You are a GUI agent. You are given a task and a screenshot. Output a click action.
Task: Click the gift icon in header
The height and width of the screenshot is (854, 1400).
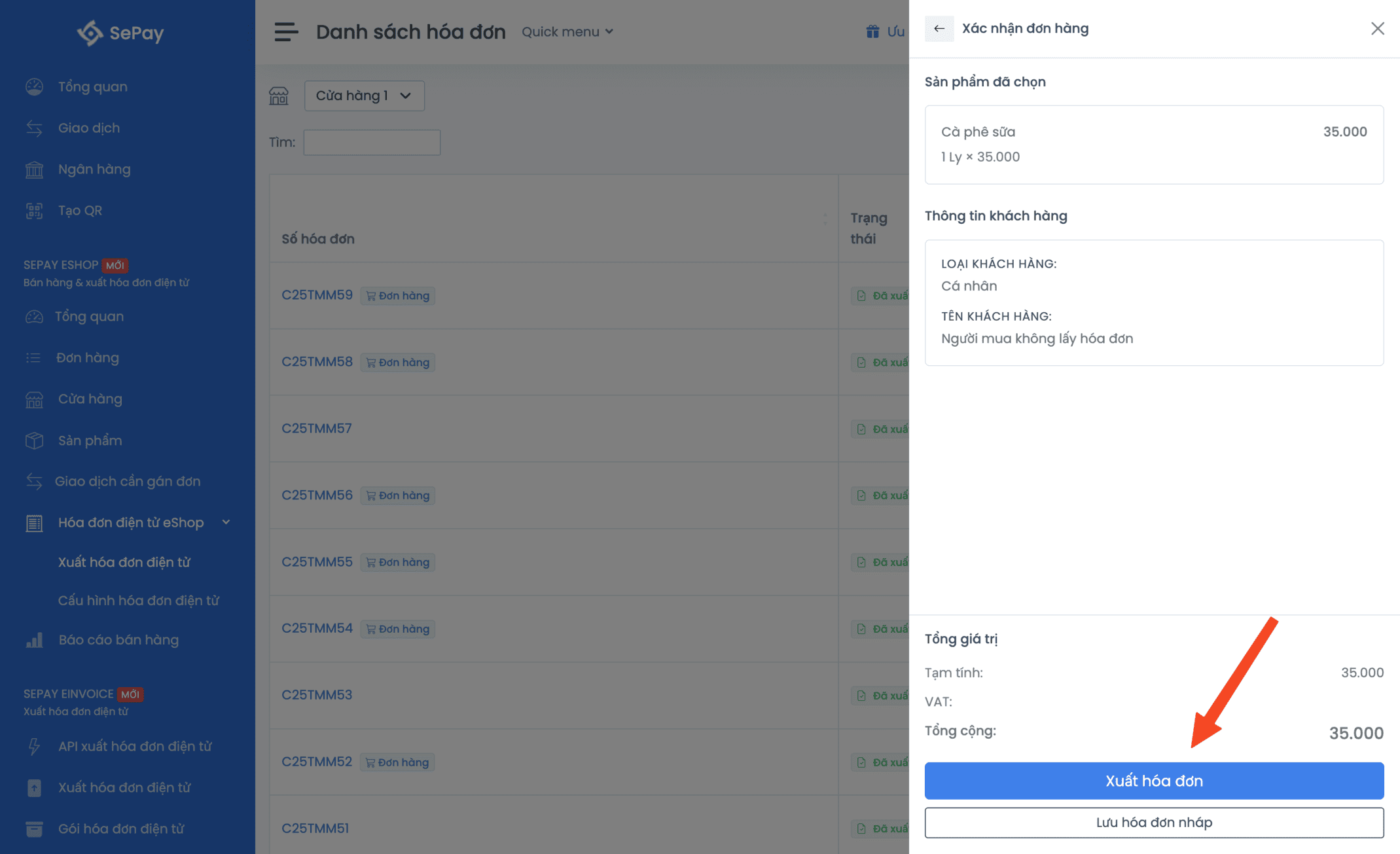872,31
